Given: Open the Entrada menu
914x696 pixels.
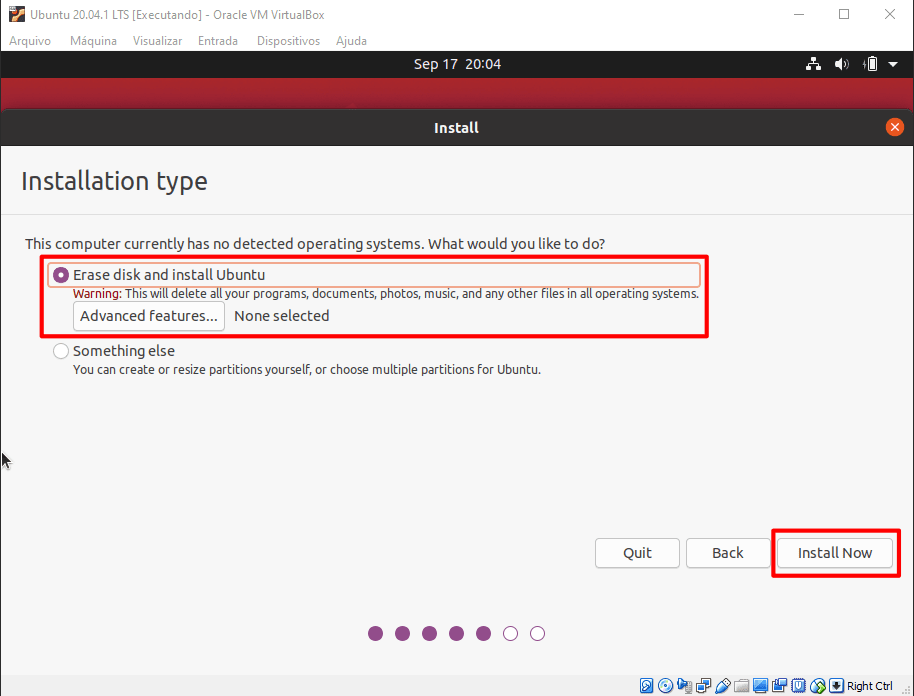Looking at the screenshot, I should point(218,41).
